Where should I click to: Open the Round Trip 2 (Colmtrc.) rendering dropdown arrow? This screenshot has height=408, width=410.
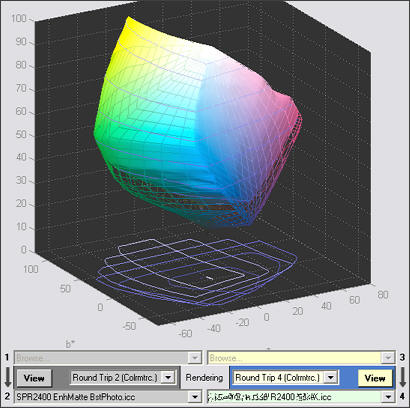168,378
